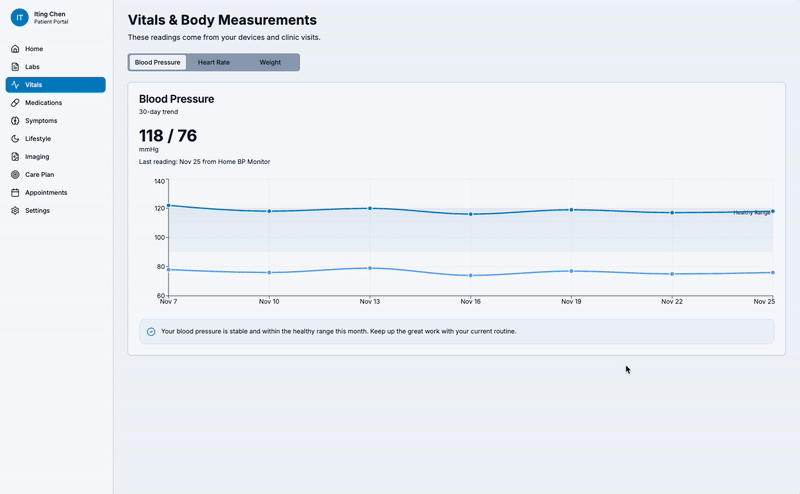Open the Imaging label in sidebar
Image resolution: width=800 pixels, height=494 pixels.
pos(37,157)
